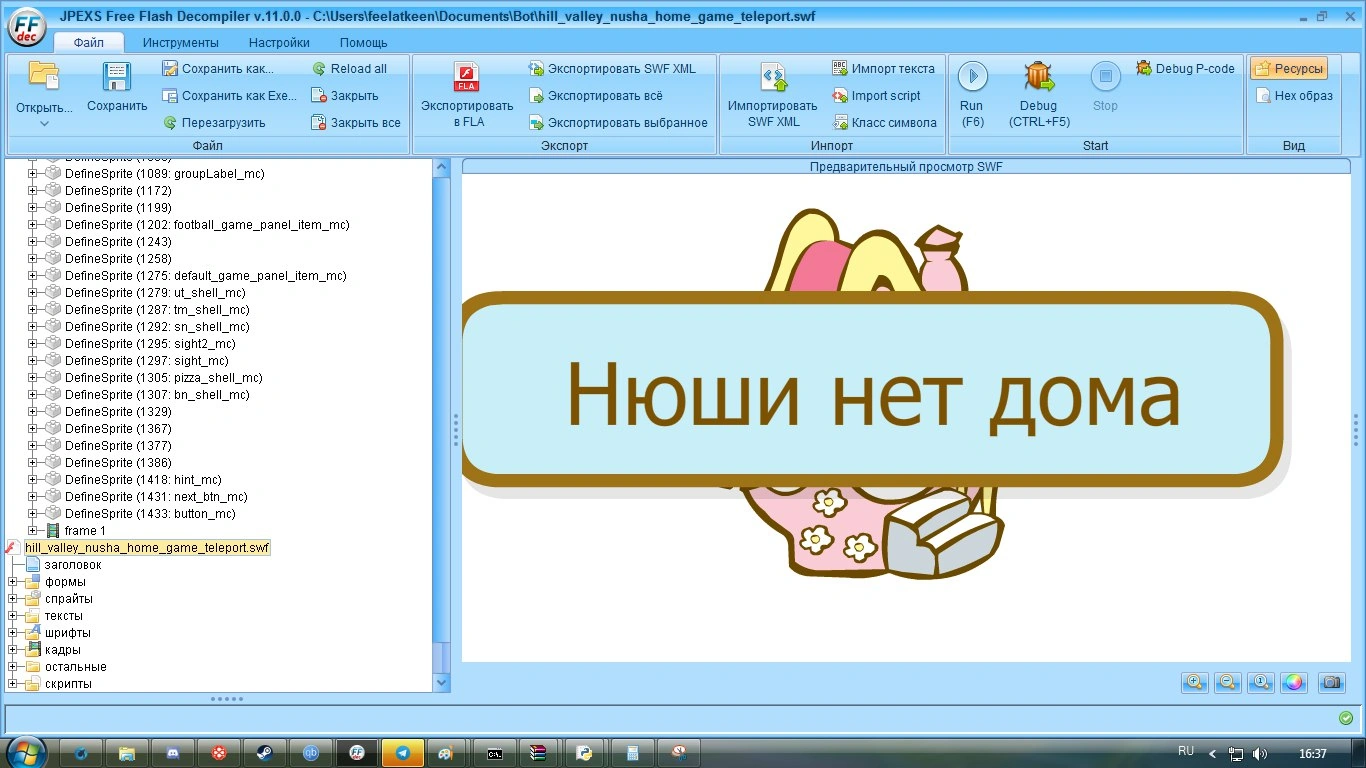Switch to the Hex образ view
This screenshot has height=768, width=1366.
[x=1294, y=96]
